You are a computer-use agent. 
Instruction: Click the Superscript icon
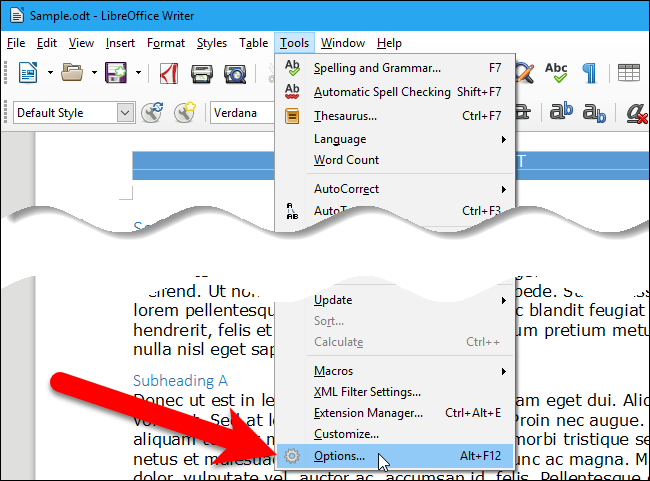pos(561,112)
